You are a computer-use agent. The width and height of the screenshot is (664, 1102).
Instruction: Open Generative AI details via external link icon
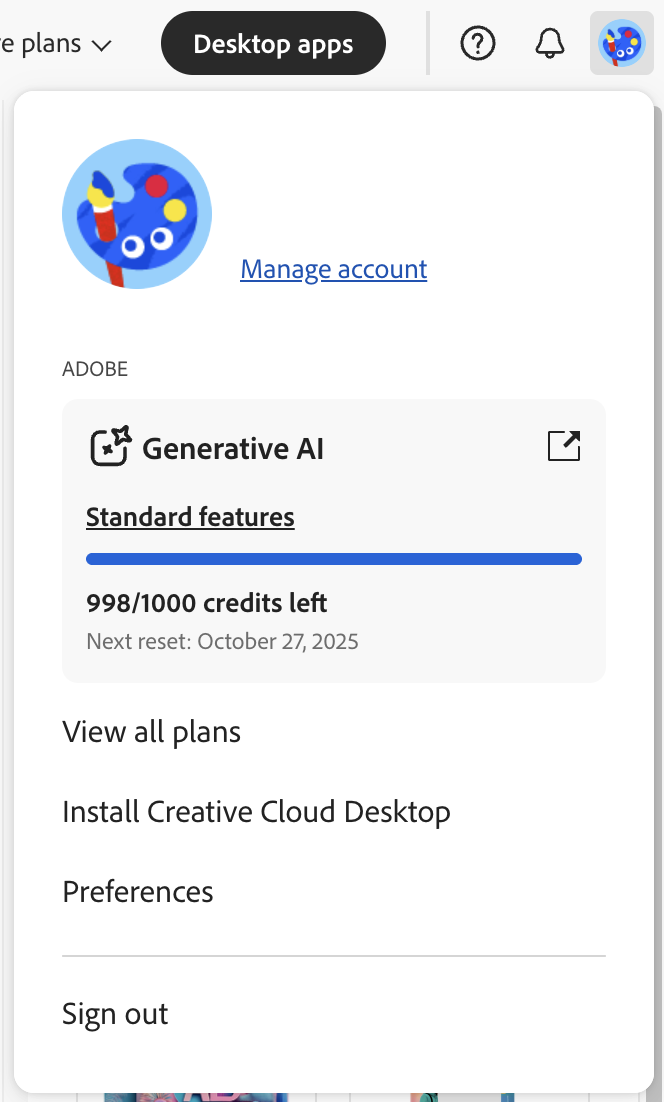563,446
